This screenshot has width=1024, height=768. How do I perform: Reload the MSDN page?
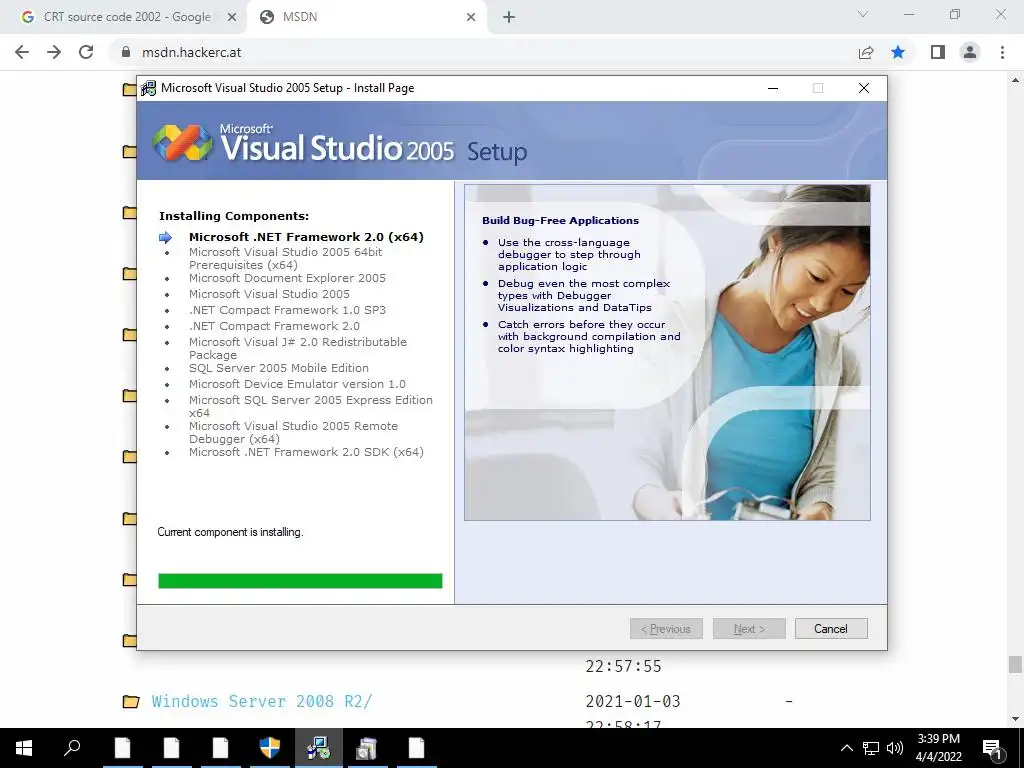[x=86, y=52]
